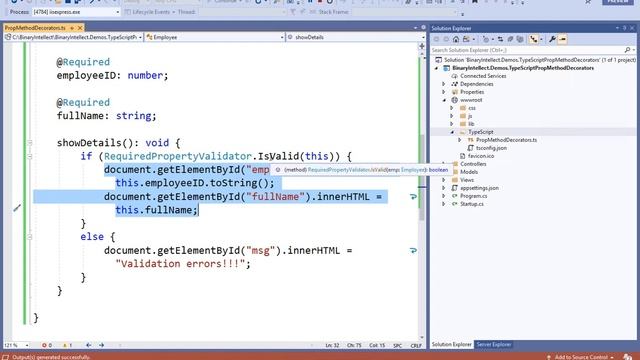Pin the PropMethodDecorators.ts tab
The image size is (640, 360).
point(72,28)
